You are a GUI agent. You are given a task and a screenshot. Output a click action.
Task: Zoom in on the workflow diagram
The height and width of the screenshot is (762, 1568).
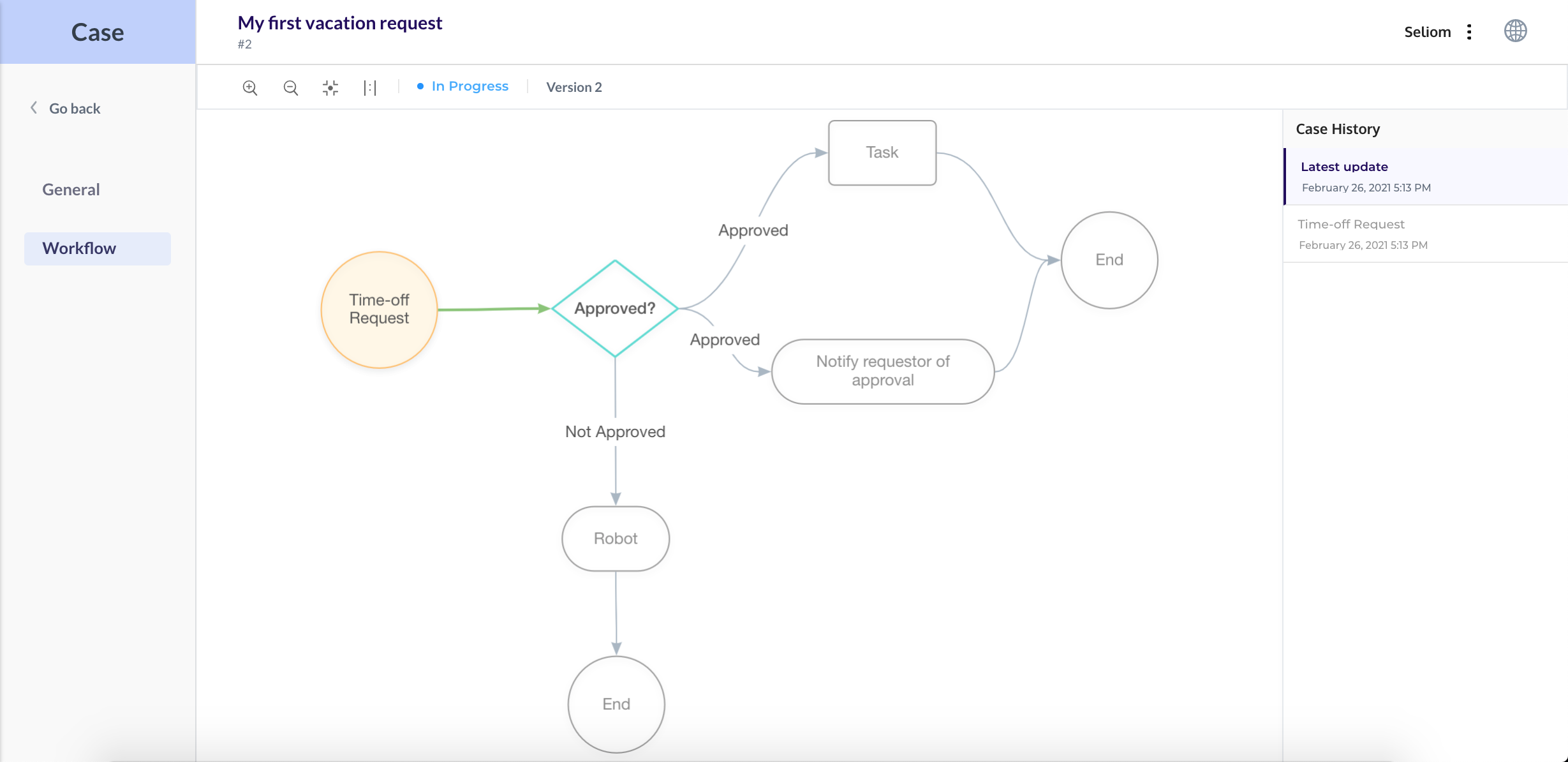250,87
